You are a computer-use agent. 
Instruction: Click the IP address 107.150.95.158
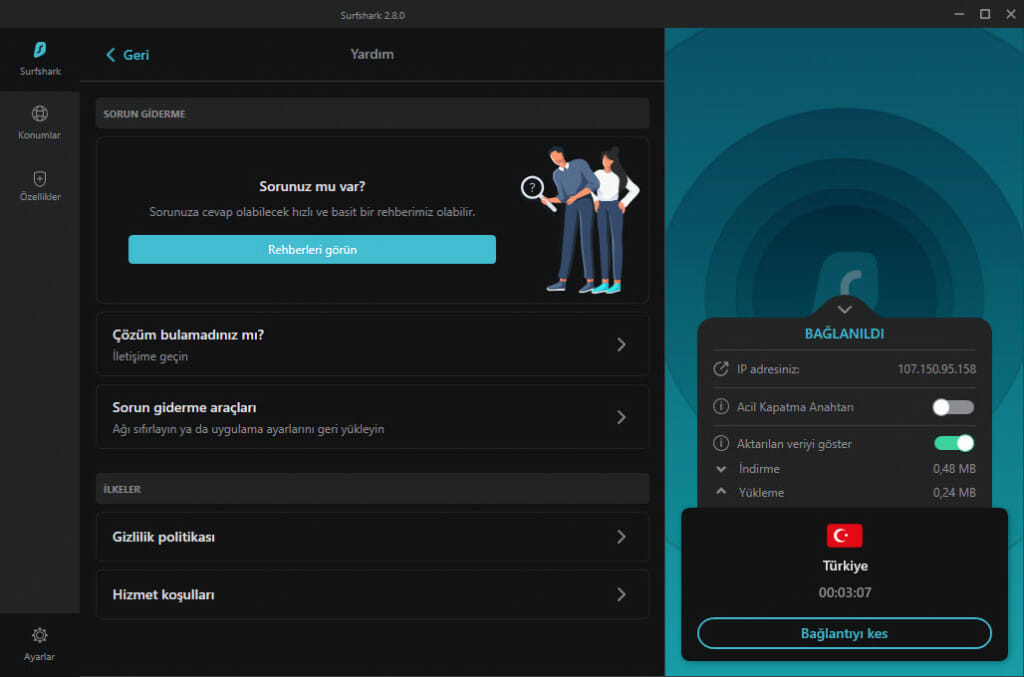[x=936, y=369]
